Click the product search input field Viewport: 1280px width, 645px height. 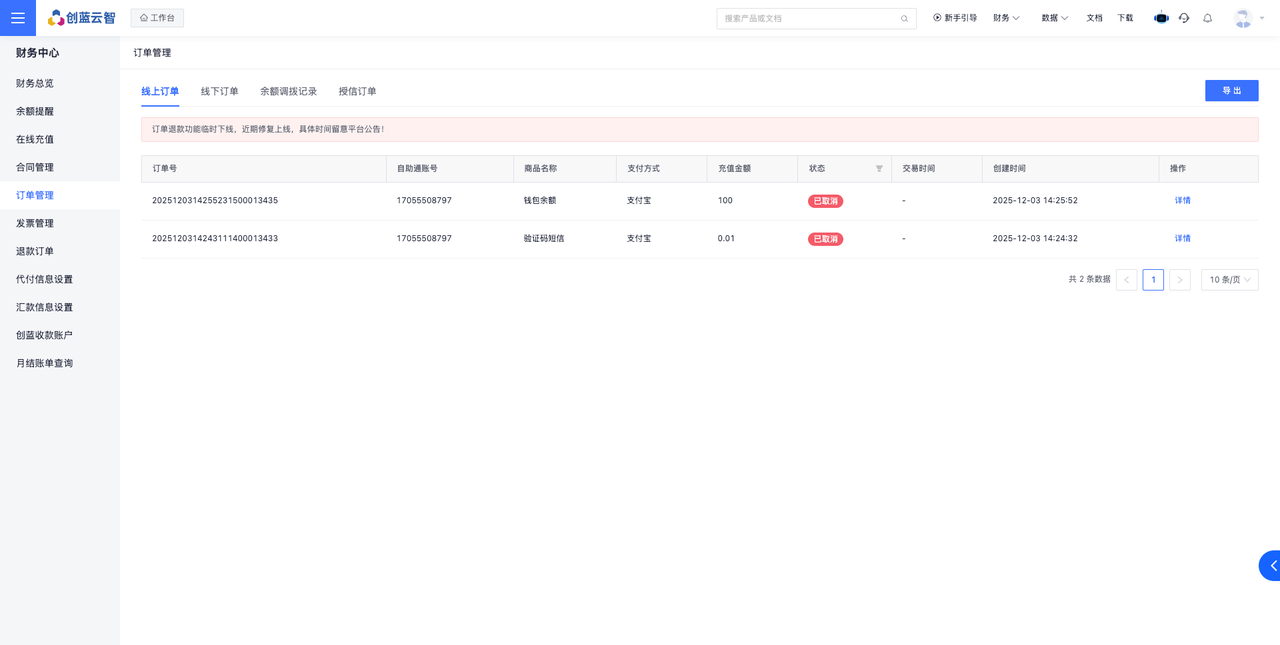(806, 19)
